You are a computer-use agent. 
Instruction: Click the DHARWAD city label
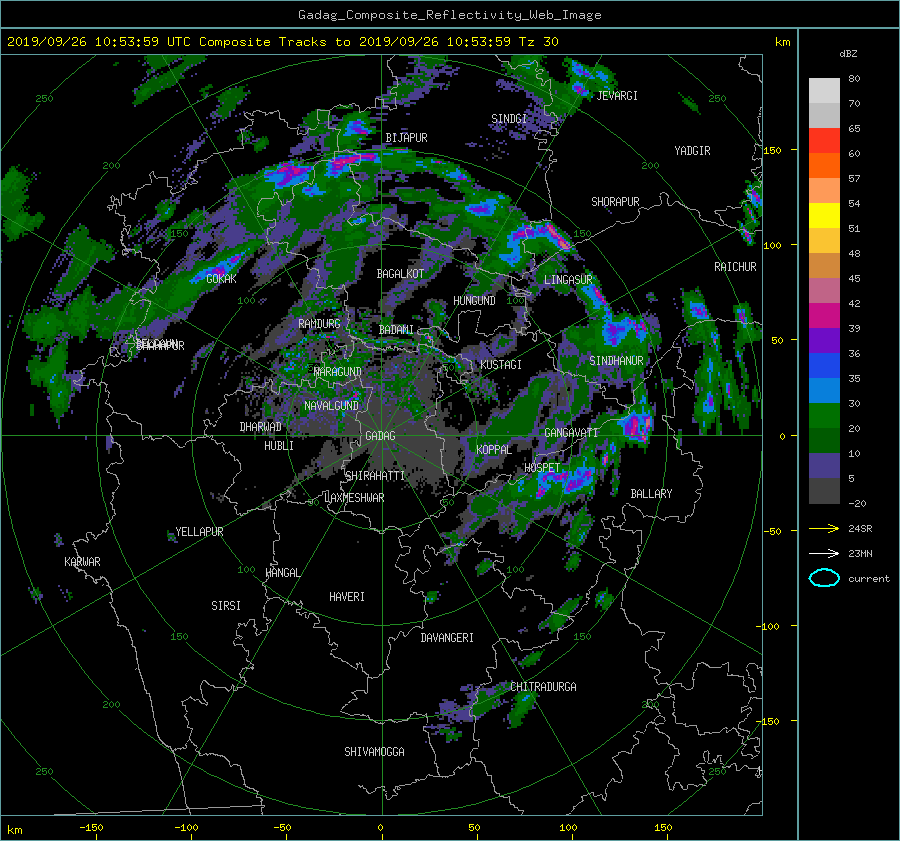pyautogui.click(x=261, y=427)
